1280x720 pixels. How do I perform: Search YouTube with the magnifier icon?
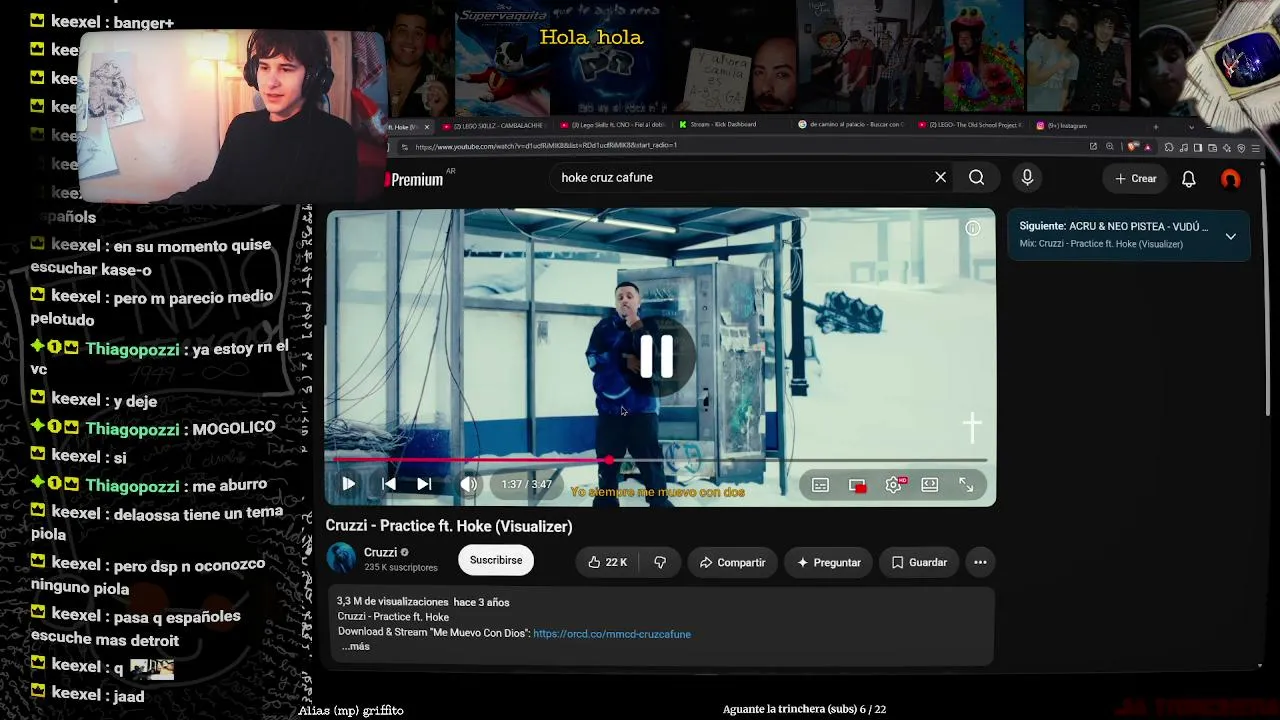pyautogui.click(x=977, y=177)
